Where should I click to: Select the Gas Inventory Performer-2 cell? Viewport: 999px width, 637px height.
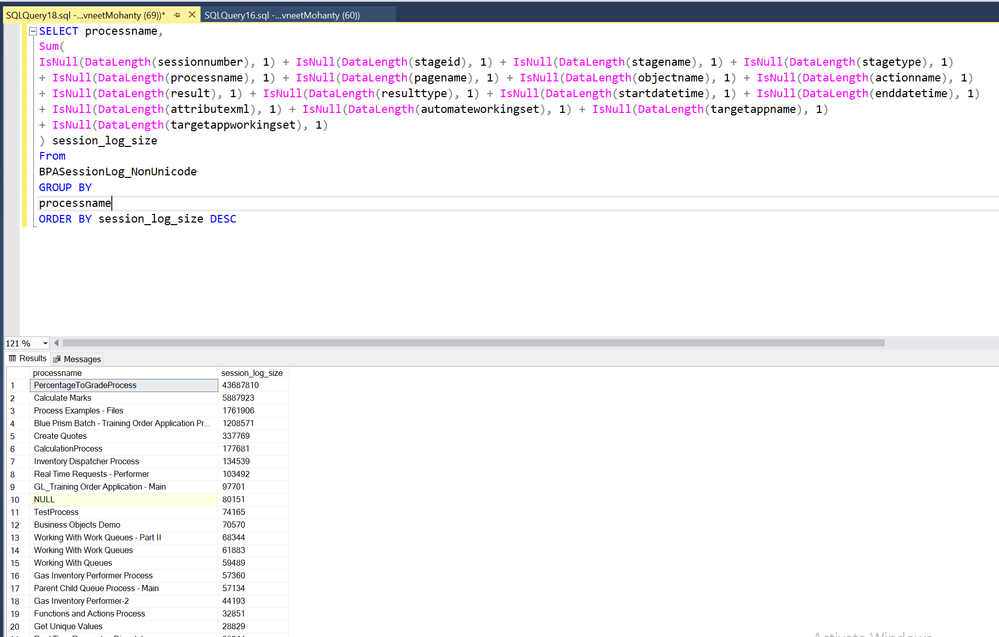point(124,602)
